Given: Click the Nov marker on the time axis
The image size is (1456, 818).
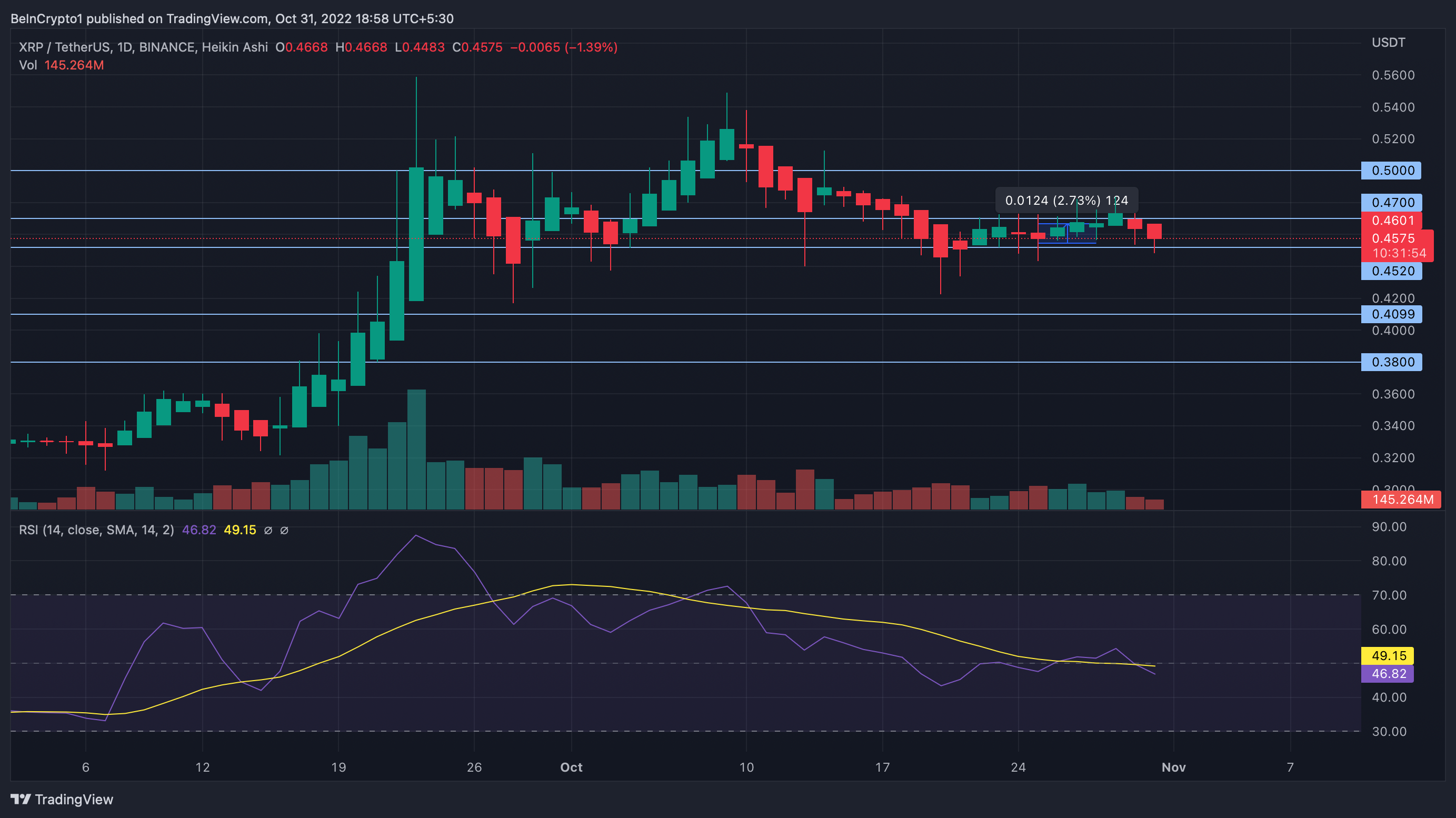Looking at the screenshot, I should click(1173, 767).
